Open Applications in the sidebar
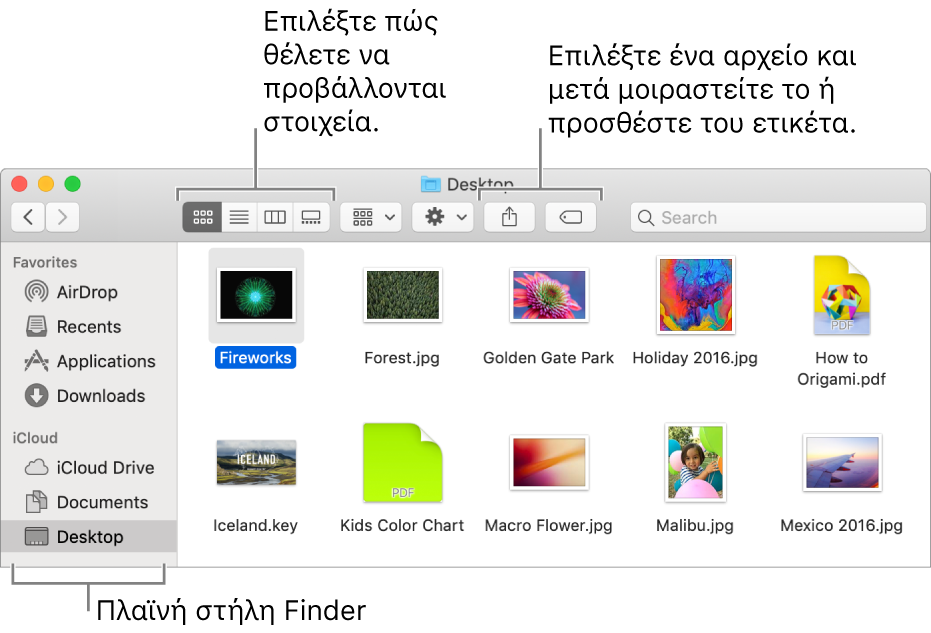The image size is (931, 633). [x=88, y=361]
